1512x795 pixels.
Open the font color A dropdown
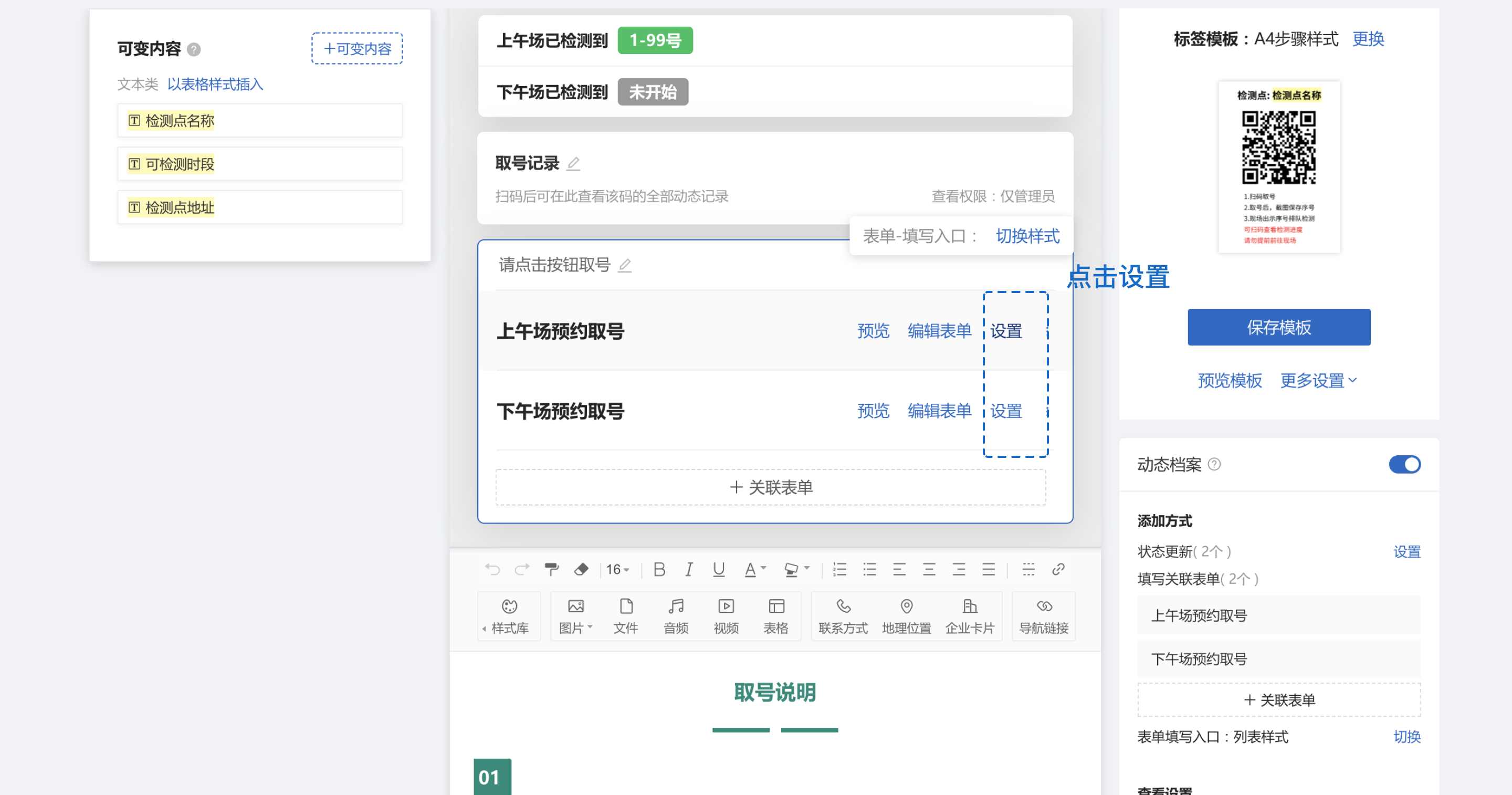[x=755, y=569]
